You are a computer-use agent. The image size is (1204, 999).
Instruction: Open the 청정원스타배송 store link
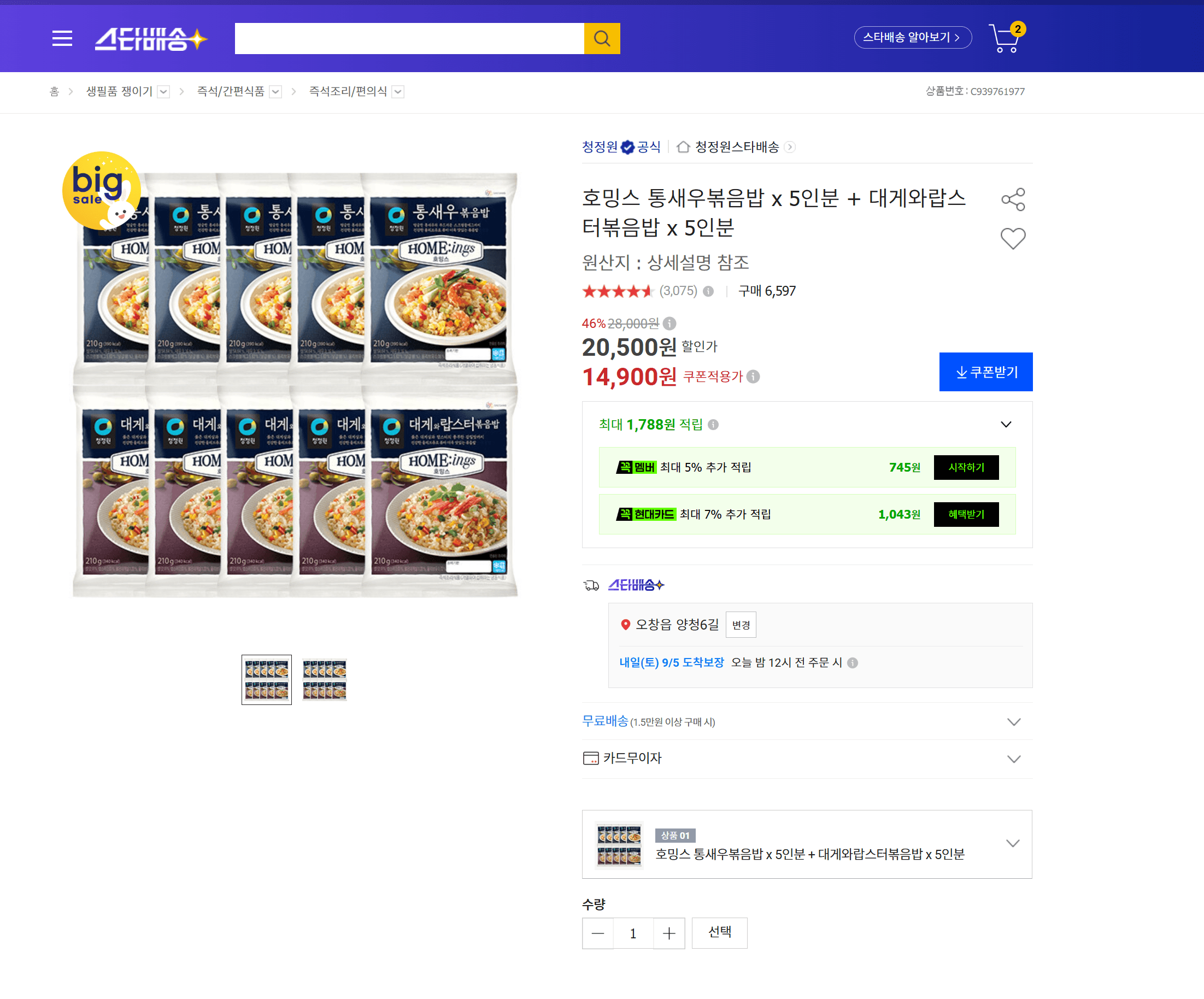click(736, 148)
